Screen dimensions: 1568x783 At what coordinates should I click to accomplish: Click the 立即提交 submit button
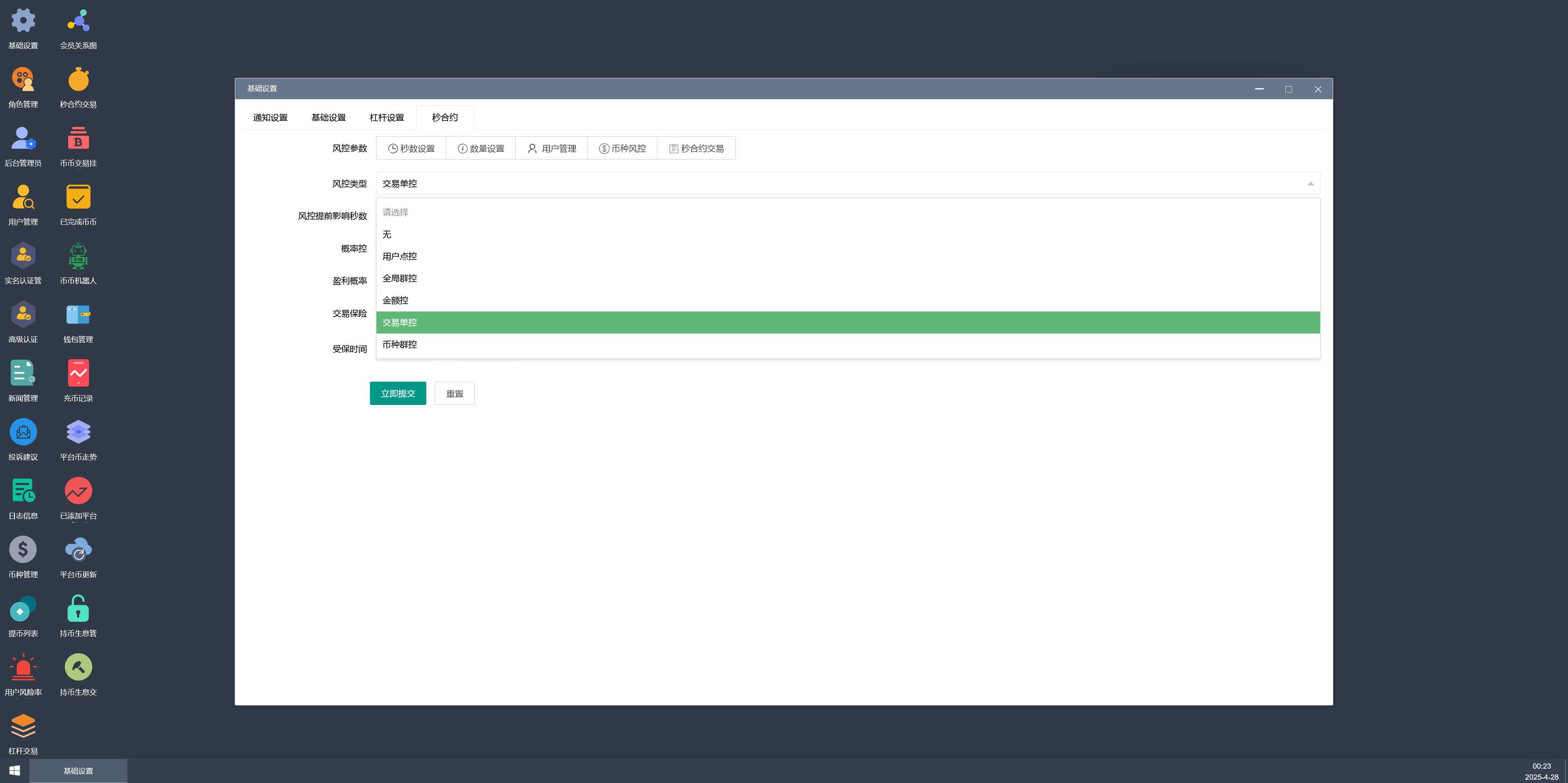(x=397, y=394)
